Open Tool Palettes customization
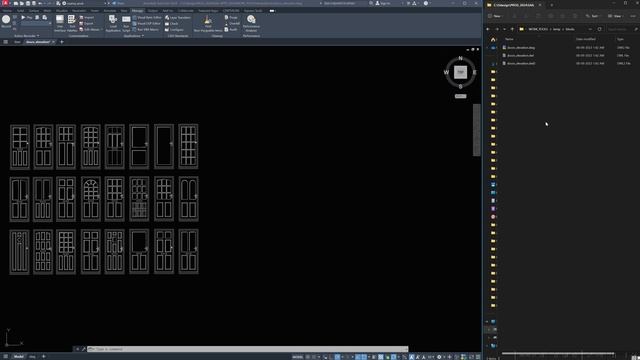The image size is (640, 360). coord(71,24)
